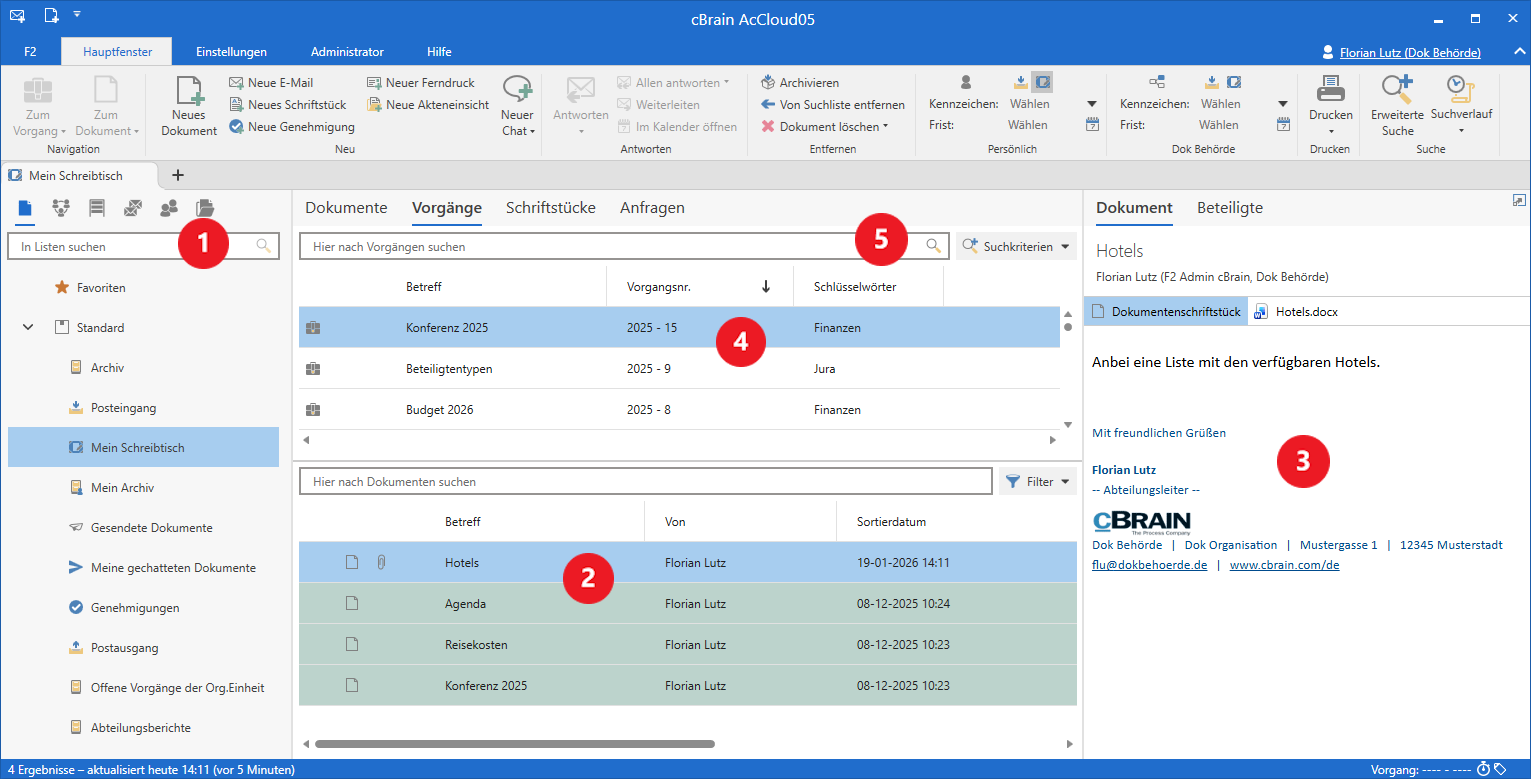The height and width of the screenshot is (779, 1531).
Task: Add a new tab with the plus button
Action: [178, 175]
